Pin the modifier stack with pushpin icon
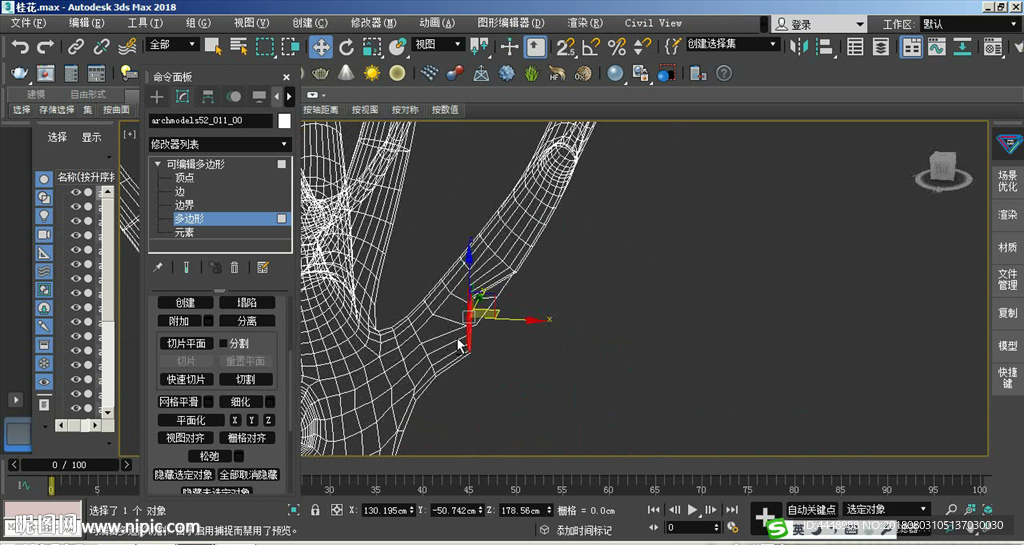1024x545 pixels. (158, 267)
